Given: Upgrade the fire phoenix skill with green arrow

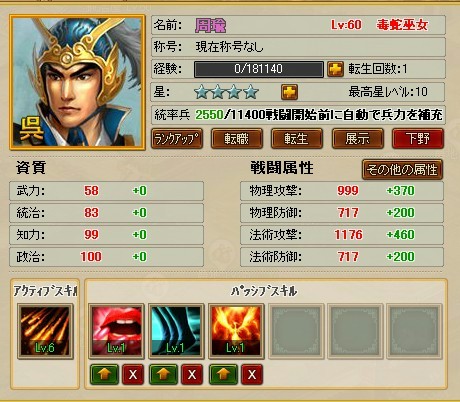Looking at the screenshot, I should coord(223,374).
